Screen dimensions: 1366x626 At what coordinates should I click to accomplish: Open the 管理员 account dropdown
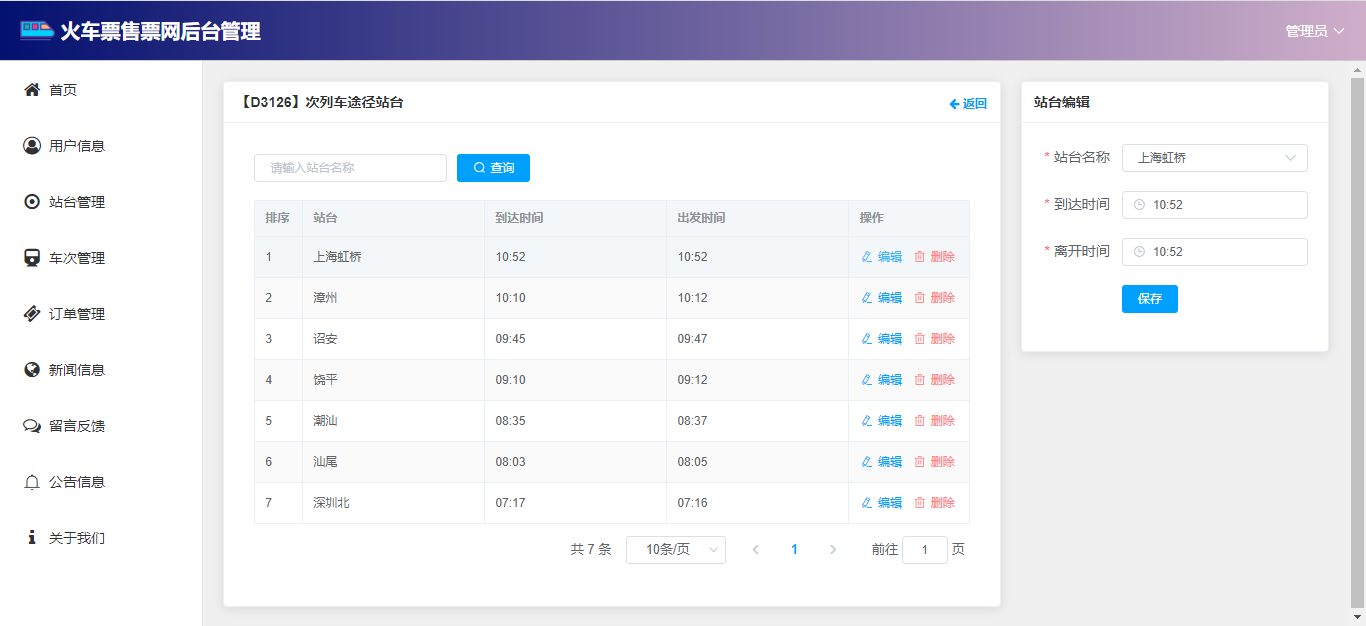[1314, 31]
